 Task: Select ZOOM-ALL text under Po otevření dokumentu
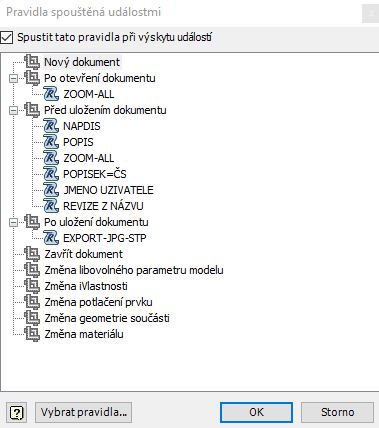click(89, 94)
